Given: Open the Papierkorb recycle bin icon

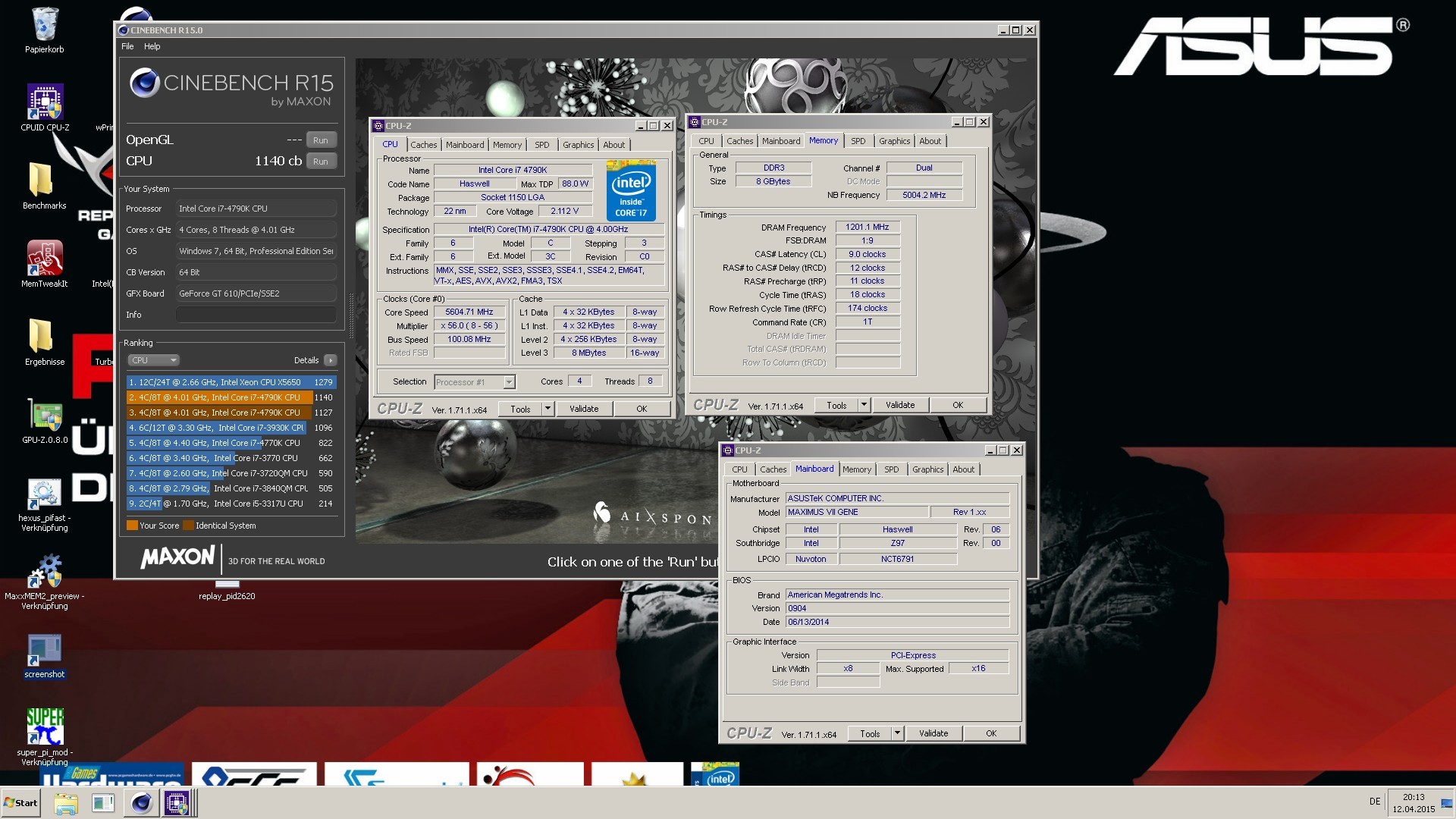Looking at the screenshot, I should 45,31.
